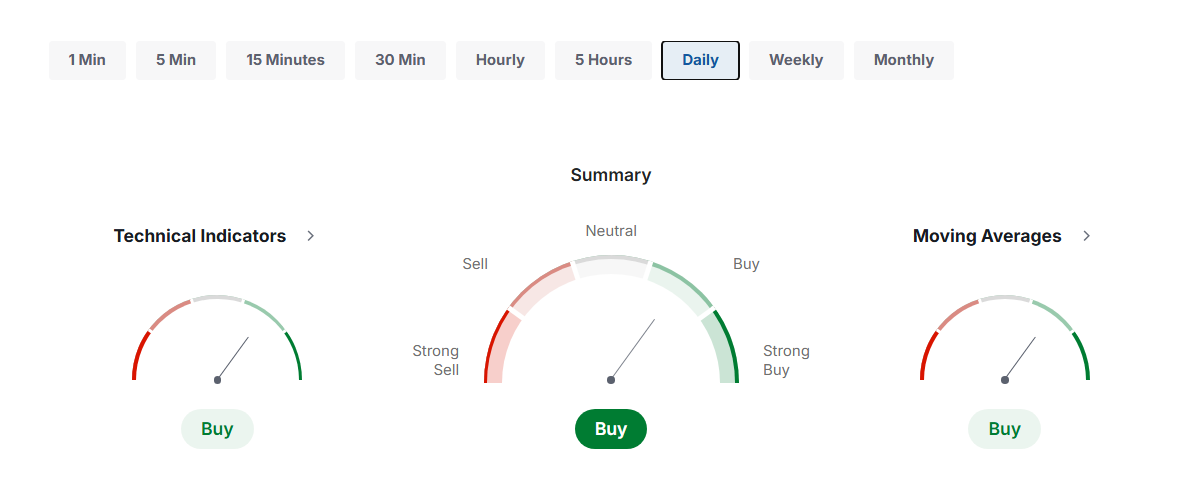The height and width of the screenshot is (486, 1187).
Task: Select the 1 Min timeframe tab
Action: (87, 60)
